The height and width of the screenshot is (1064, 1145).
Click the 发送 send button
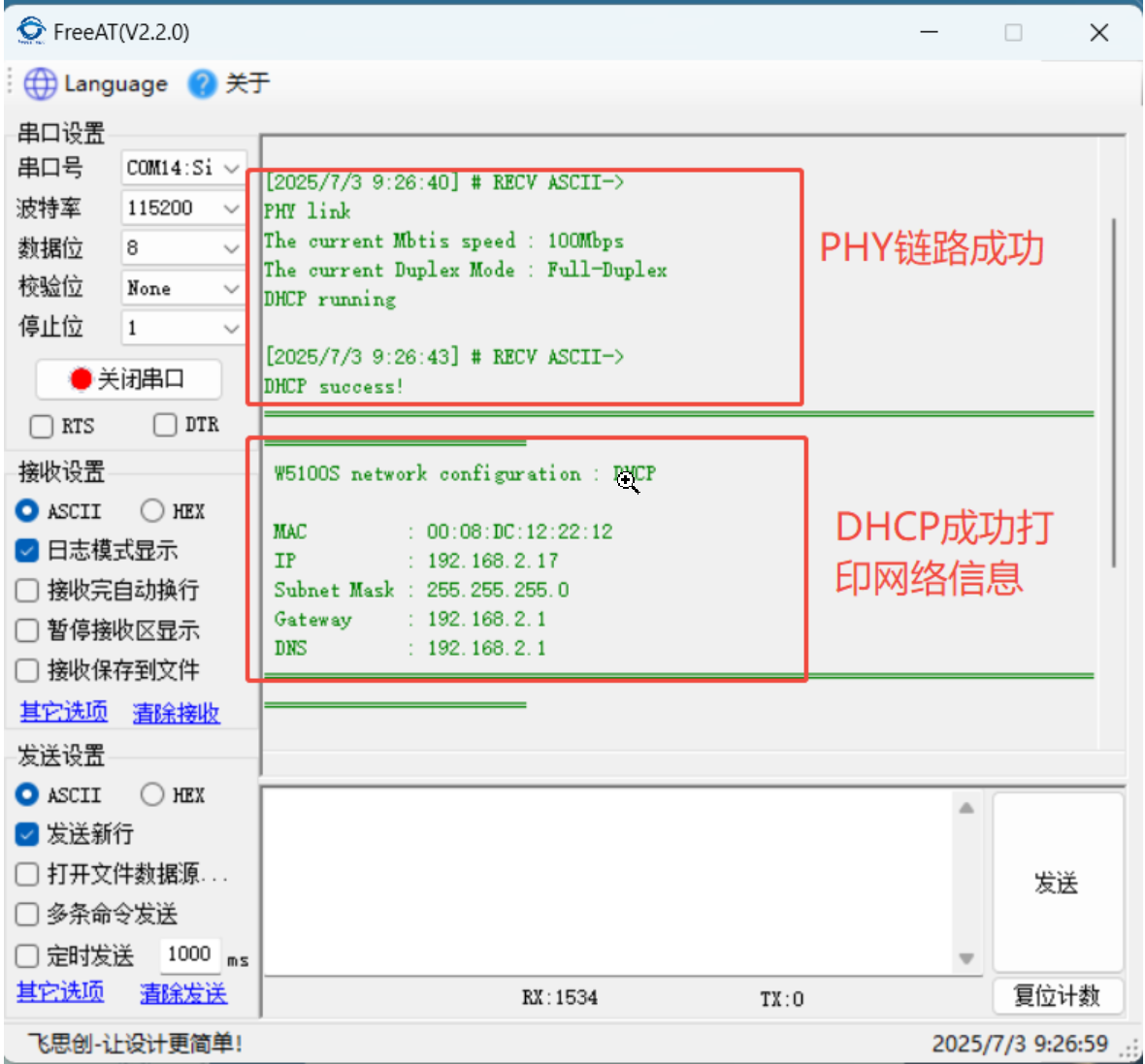[1057, 883]
